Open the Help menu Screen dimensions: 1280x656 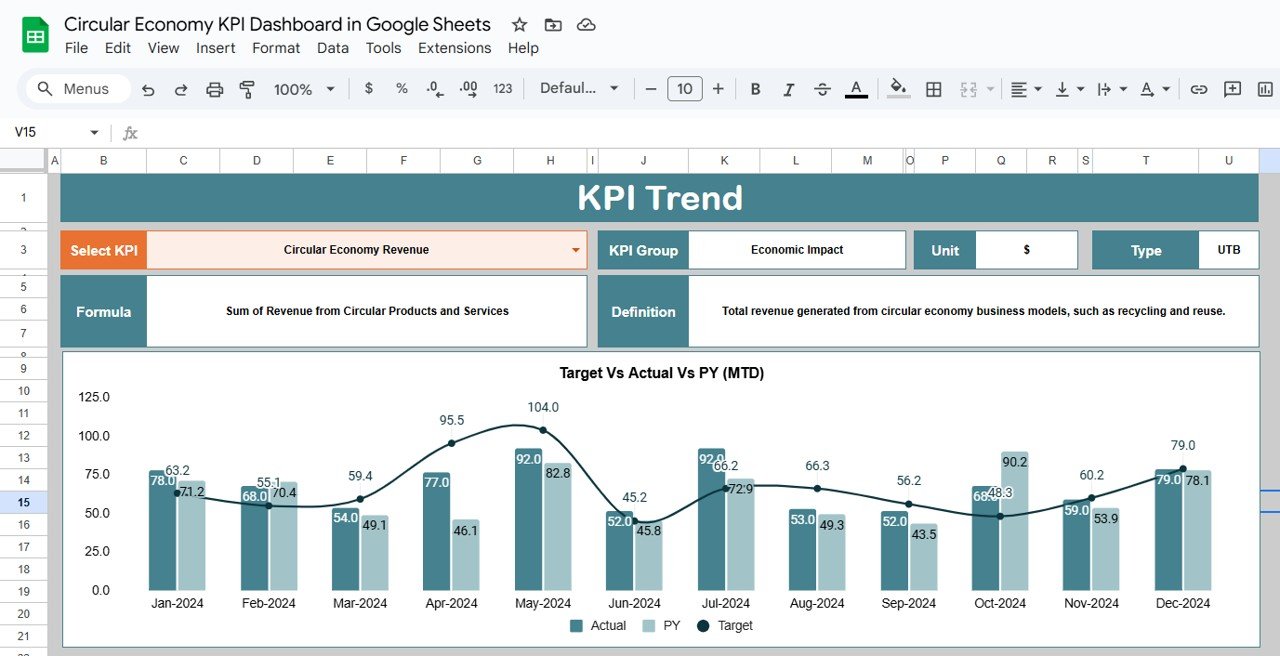pos(523,48)
